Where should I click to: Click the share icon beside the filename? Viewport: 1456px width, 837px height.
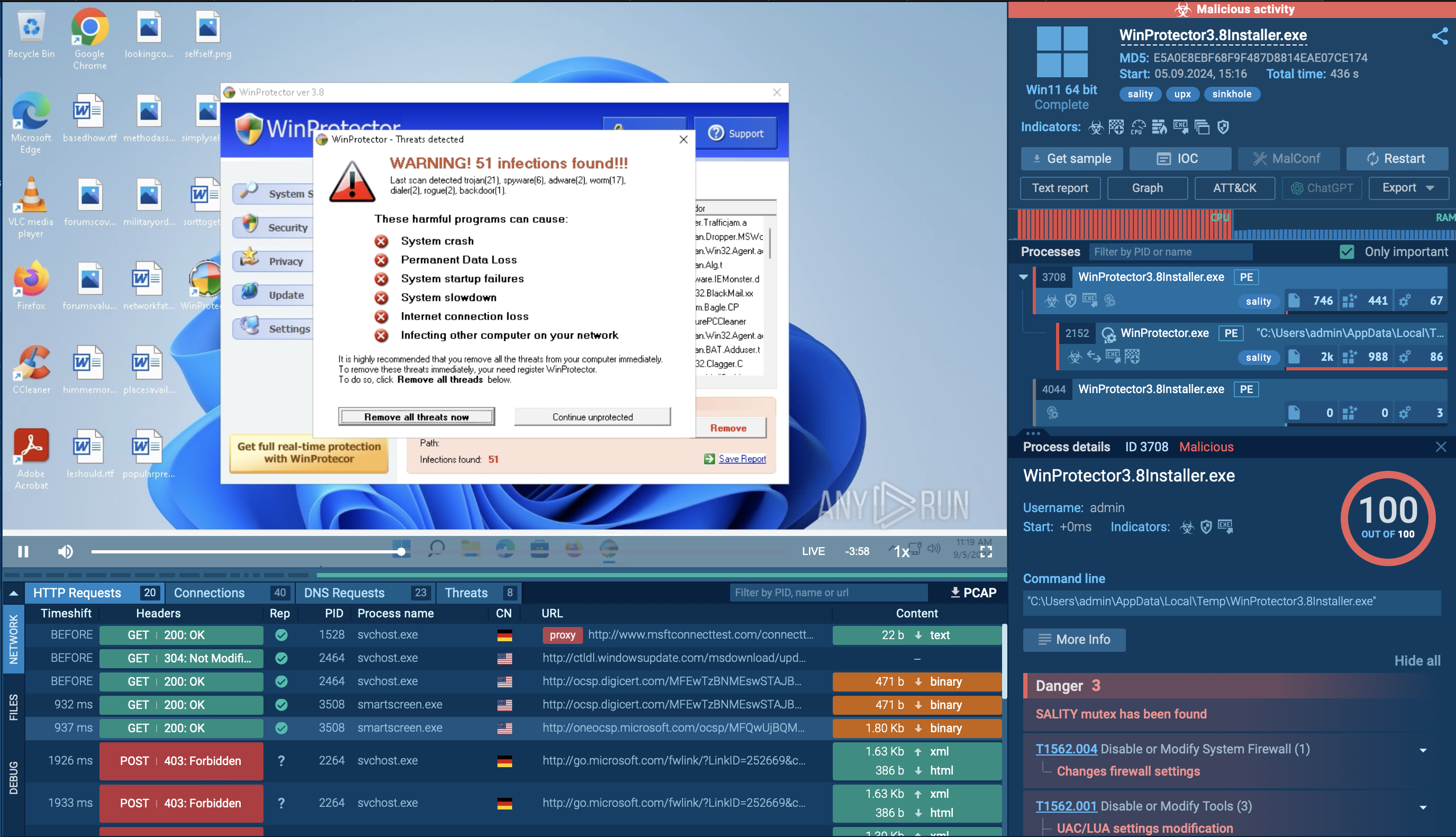point(1439,36)
